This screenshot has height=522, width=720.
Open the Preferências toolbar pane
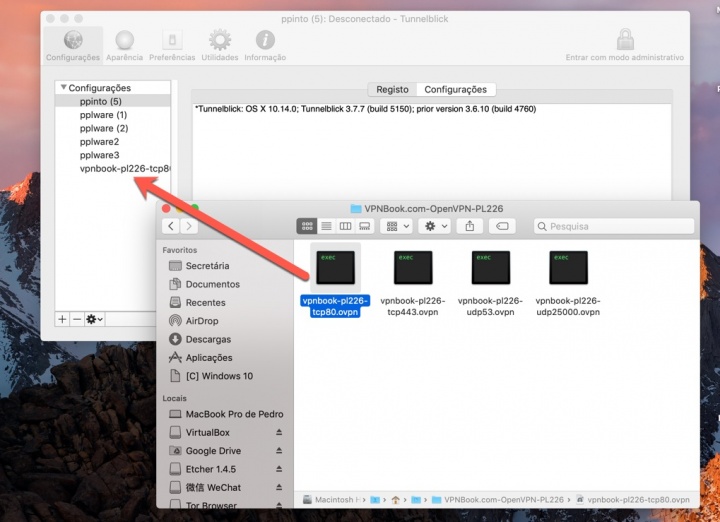click(172, 44)
